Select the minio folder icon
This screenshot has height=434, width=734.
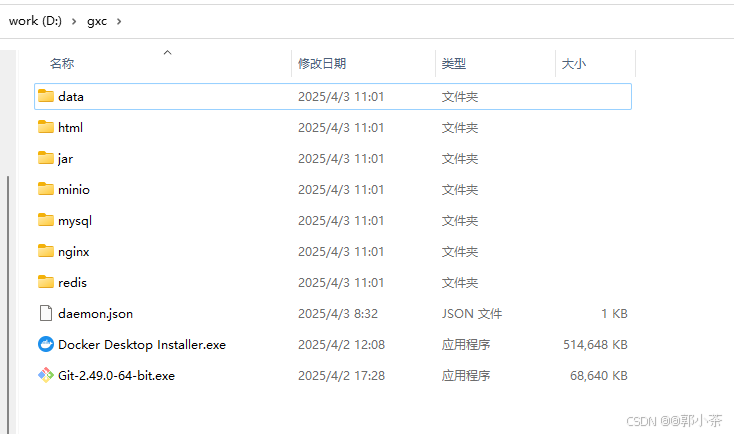45,189
